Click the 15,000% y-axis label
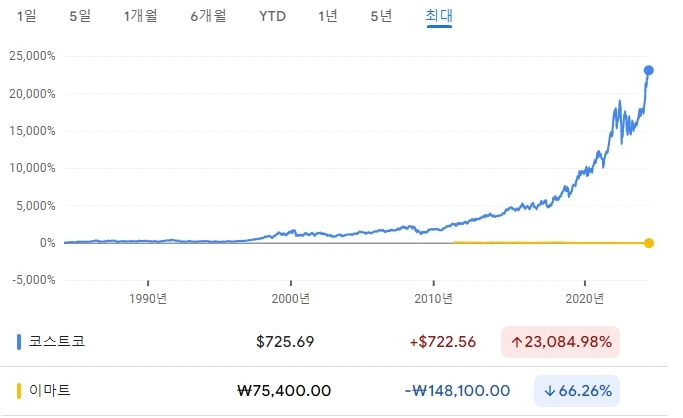Screen dimensions: 683x418 coord(32,131)
